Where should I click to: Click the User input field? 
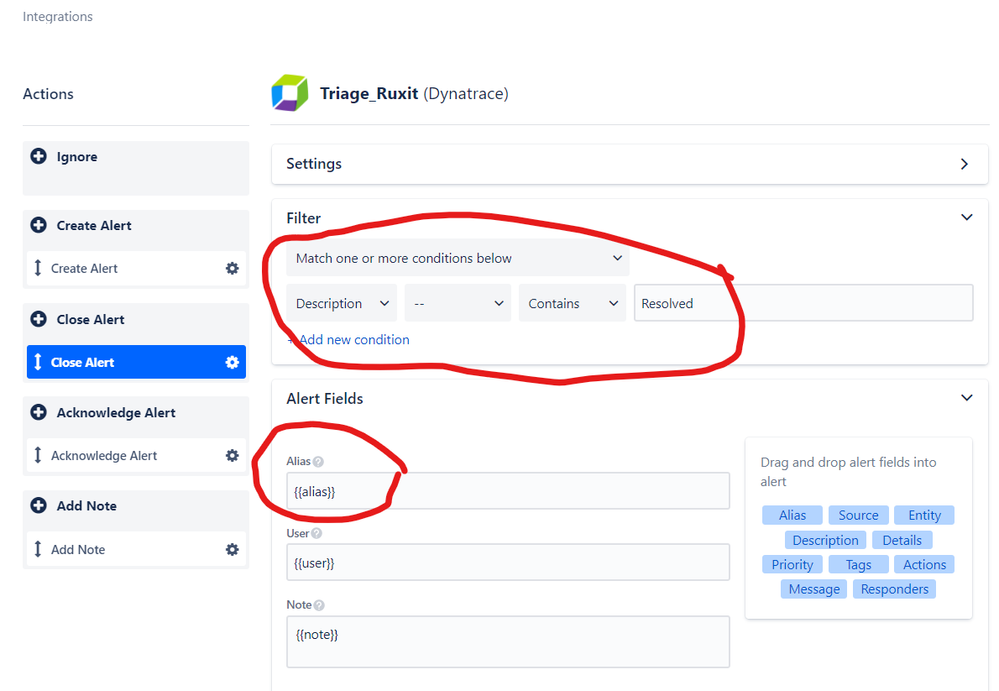[x=508, y=562]
